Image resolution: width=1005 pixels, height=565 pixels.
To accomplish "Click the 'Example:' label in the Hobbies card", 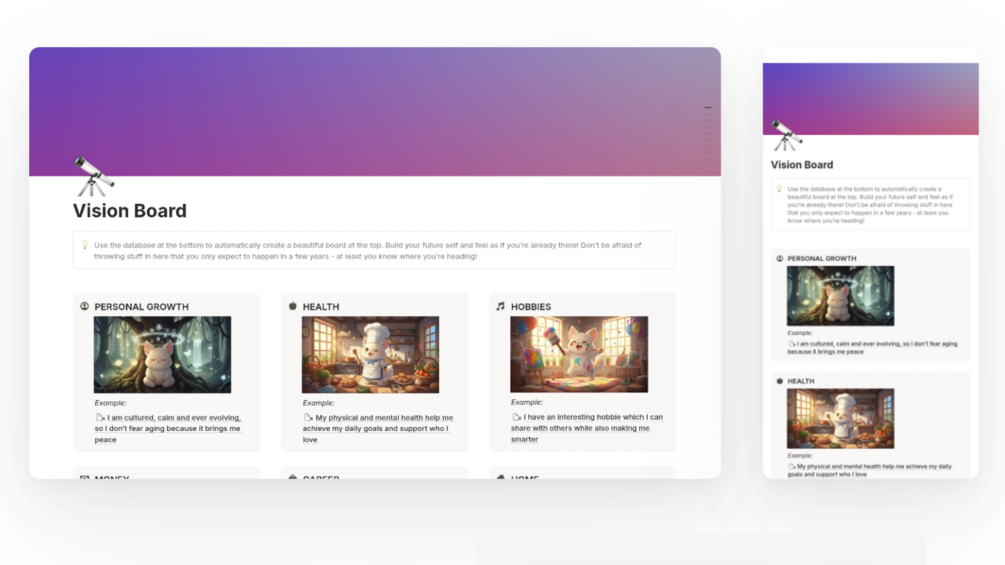I will click(x=527, y=402).
